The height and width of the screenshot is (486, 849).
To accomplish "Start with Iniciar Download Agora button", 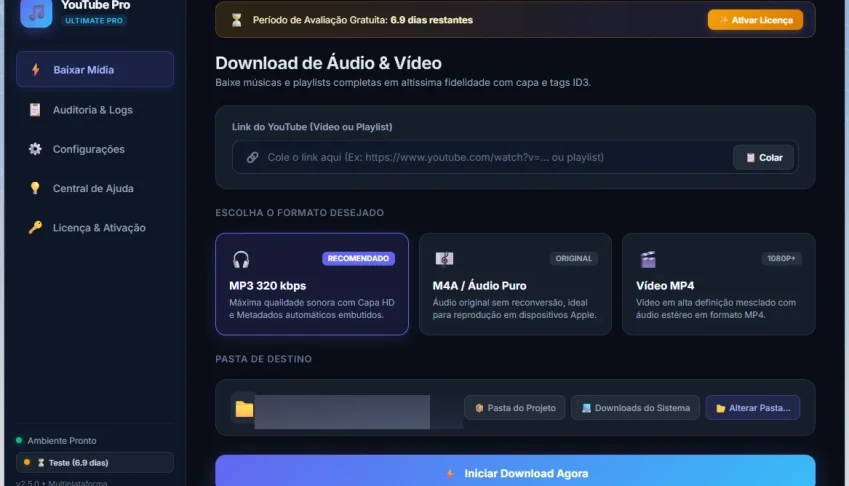I will 515,471.
